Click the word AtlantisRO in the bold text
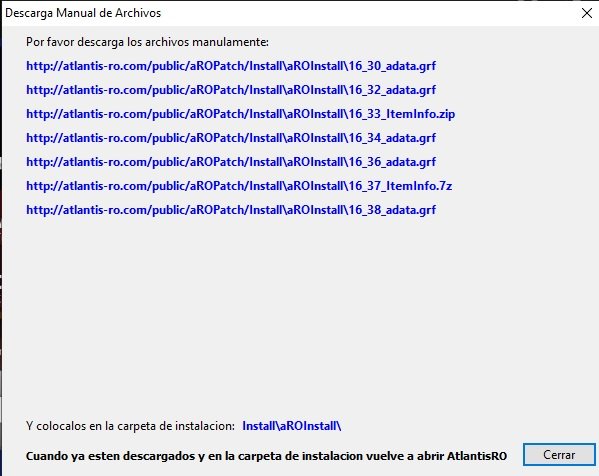 tap(477, 456)
